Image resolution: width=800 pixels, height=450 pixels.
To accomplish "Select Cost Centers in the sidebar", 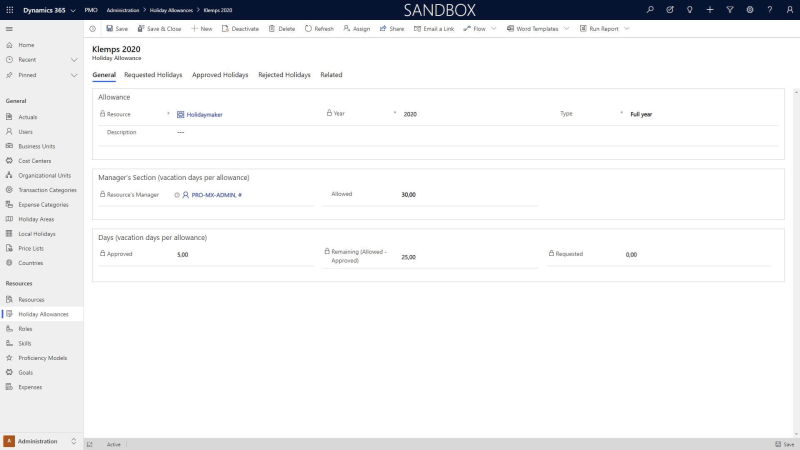I will coord(34,161).
